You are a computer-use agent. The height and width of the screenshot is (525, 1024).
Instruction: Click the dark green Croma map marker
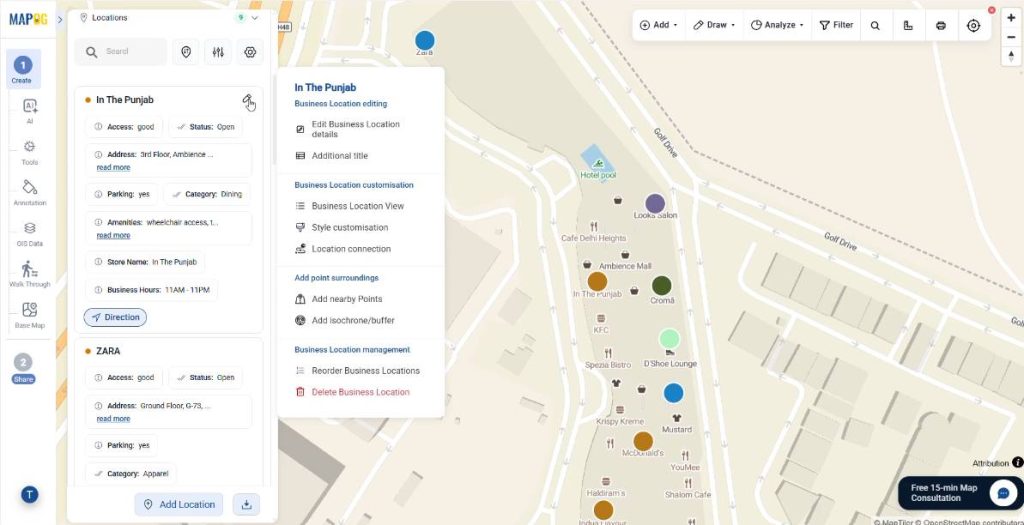pos(662,285)
